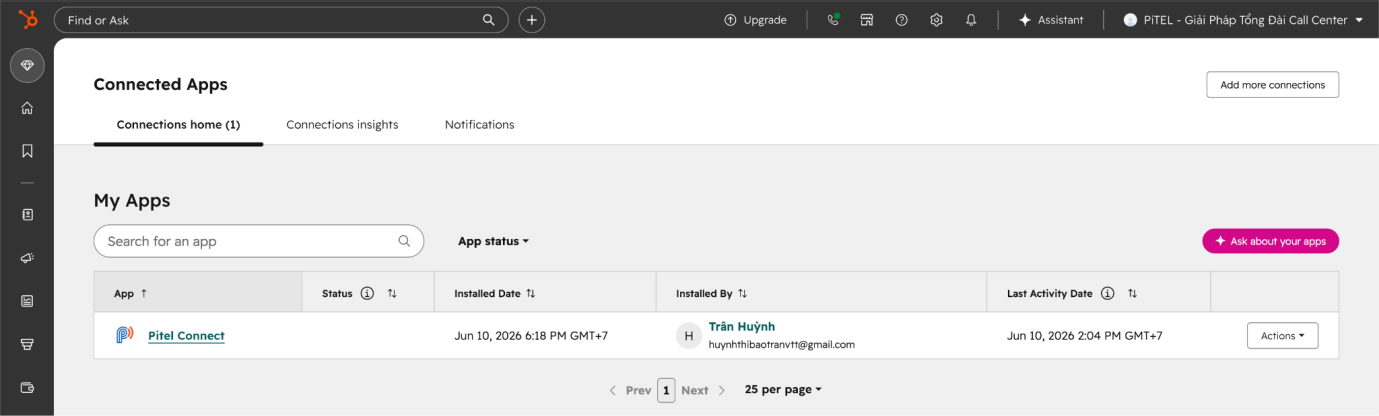Expand 25 per page dropdown
Viewport: 1379px width, 416px height.
783,390
